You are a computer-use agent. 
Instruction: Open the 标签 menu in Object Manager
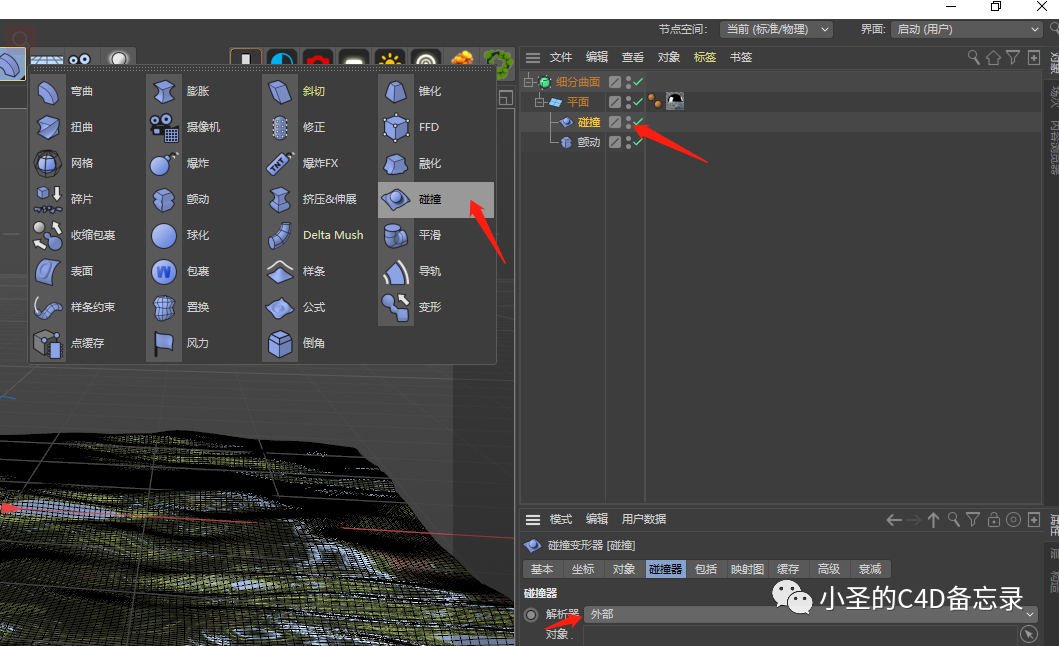(704, 57)
